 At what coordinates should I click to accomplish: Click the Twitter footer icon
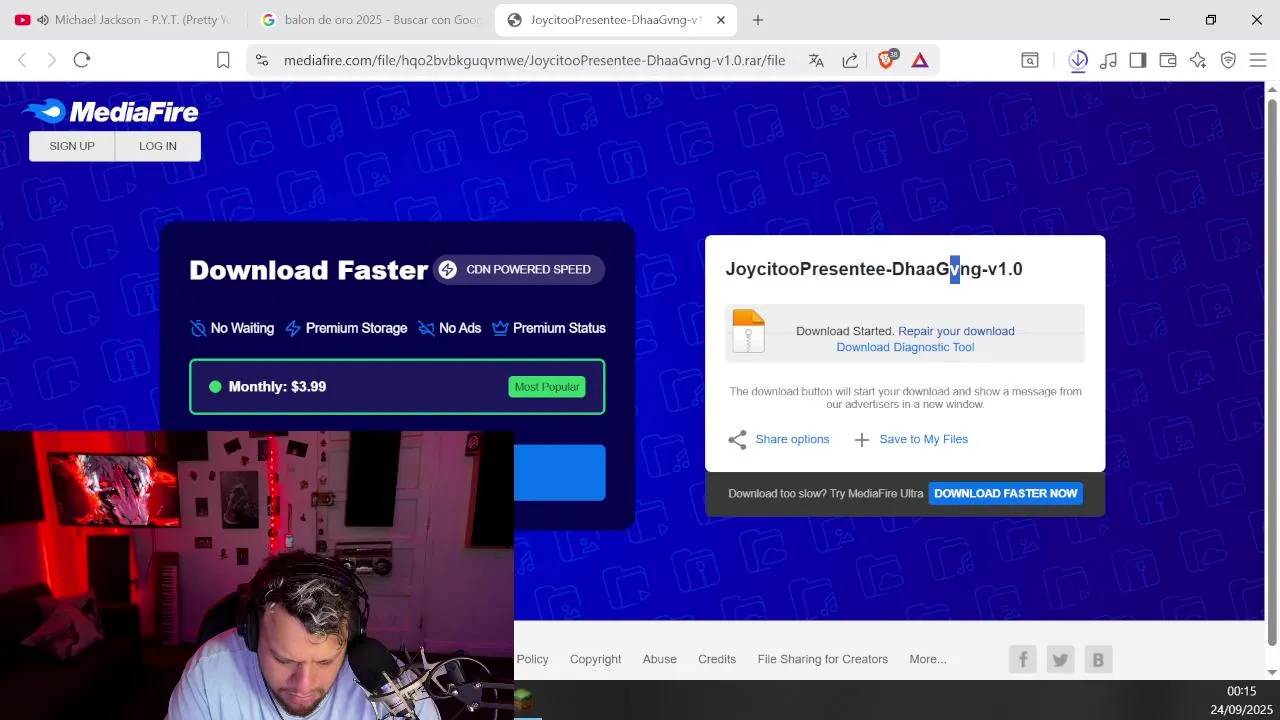(x=1060, y=659)
